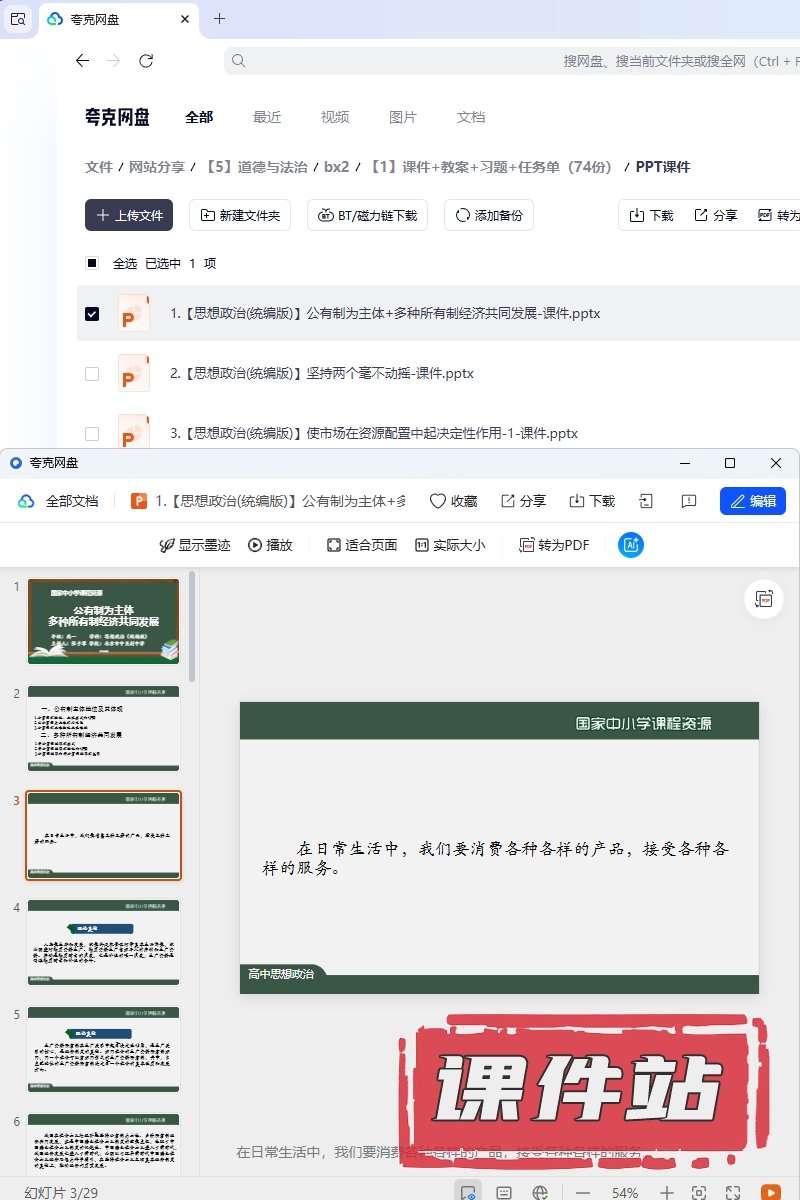
Task: Click the browser page refresh icon
Action: point(146,61)
